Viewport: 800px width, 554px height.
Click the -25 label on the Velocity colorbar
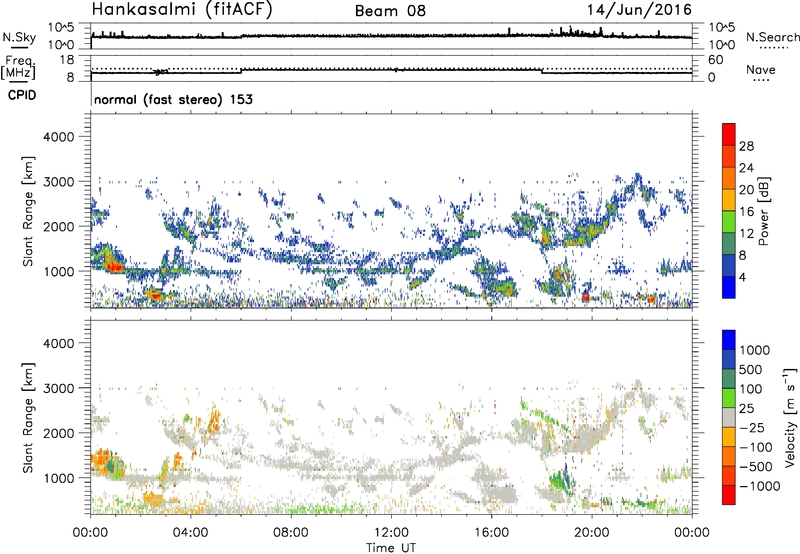point(752,427)
